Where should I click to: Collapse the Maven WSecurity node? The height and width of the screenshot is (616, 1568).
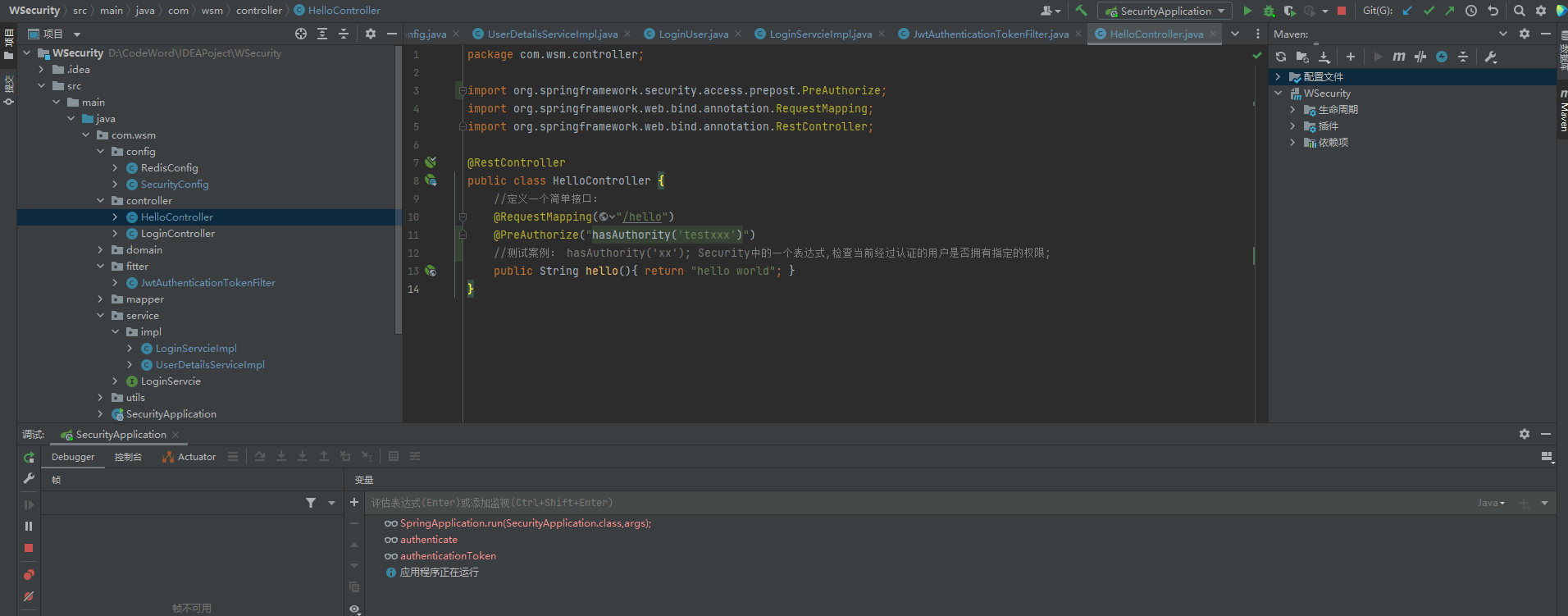click(x=1278, y=94)
